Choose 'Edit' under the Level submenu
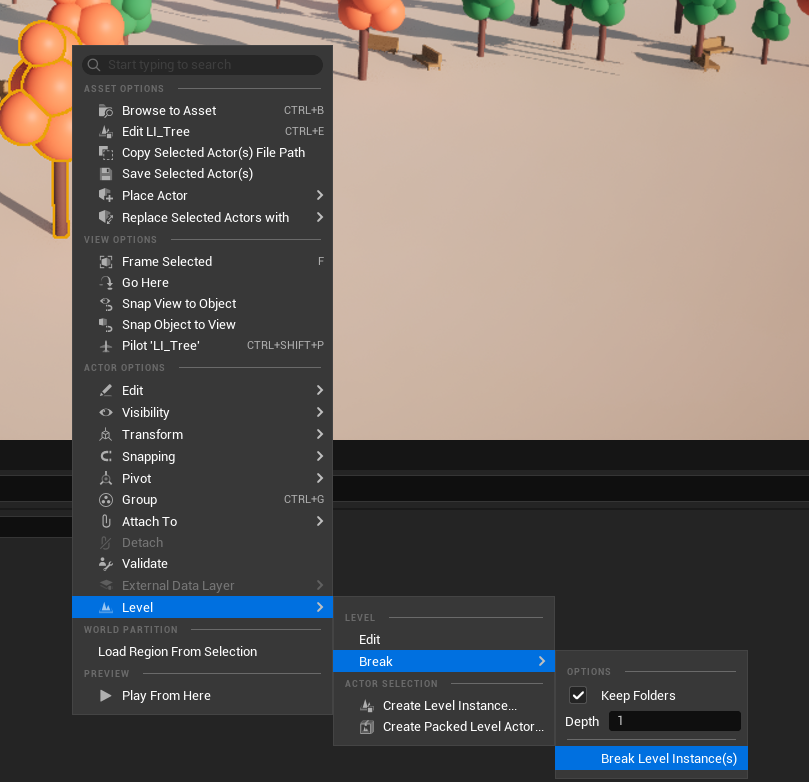 point(370,639)
